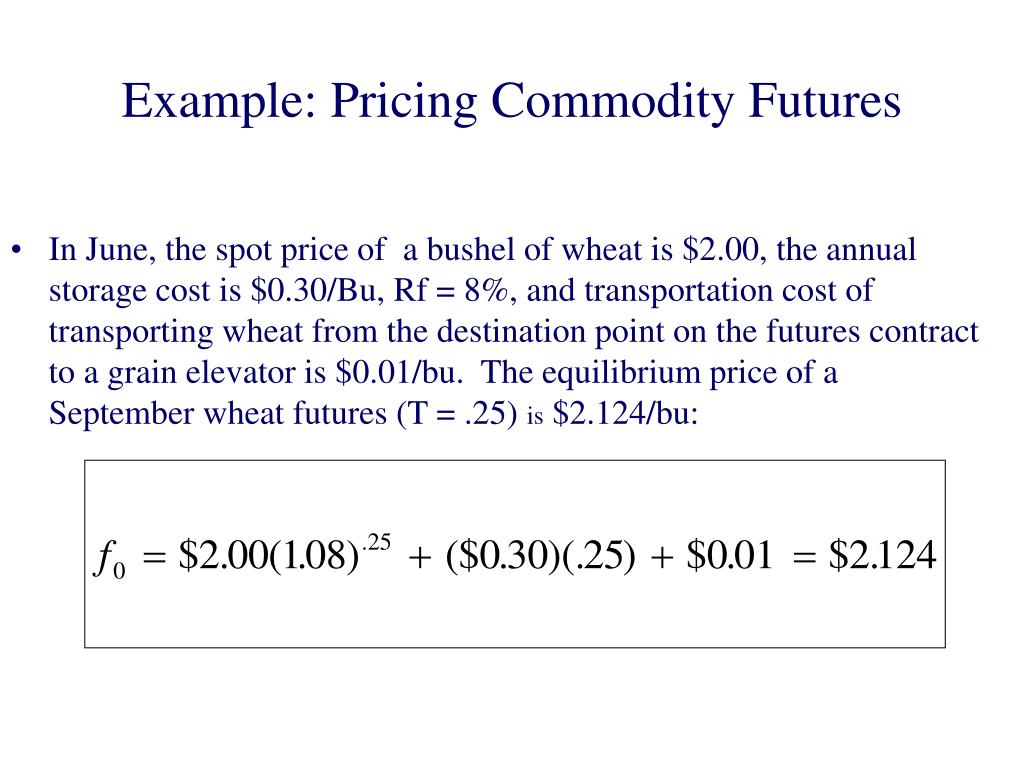Click the '$2.124' result in the equation

click(882, 556)
